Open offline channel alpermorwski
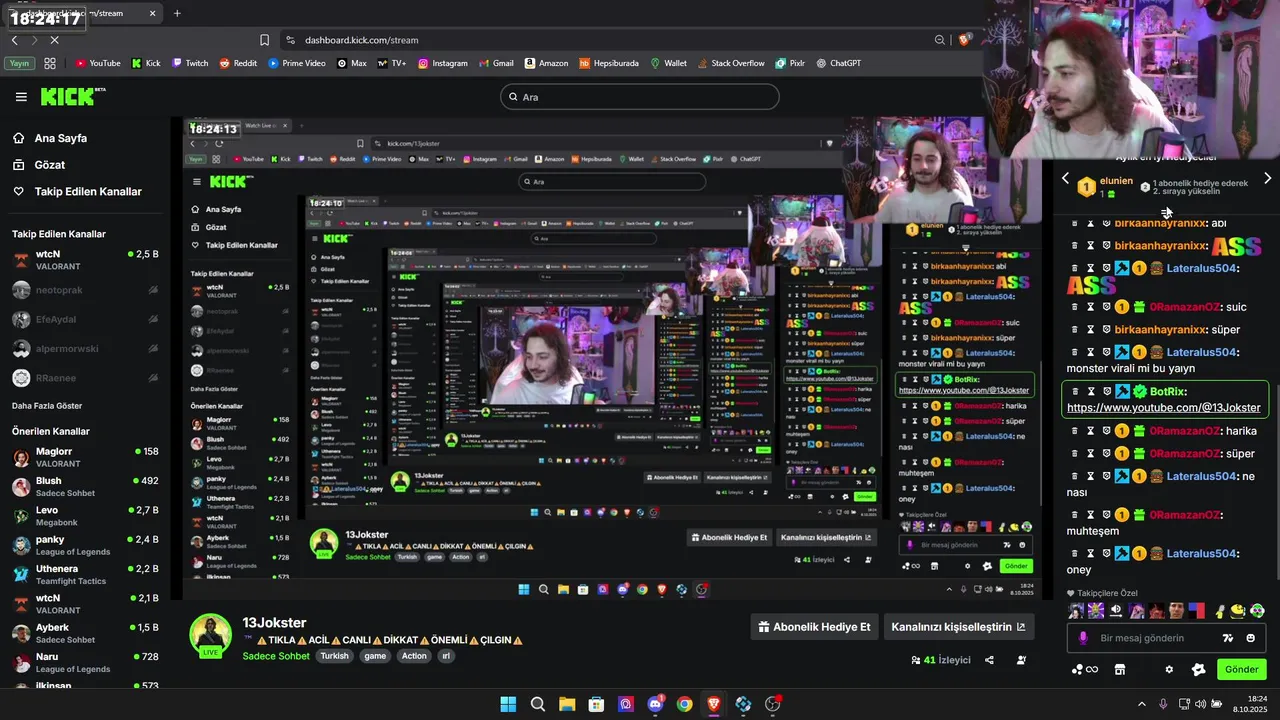Viewport: 1280px width, 720px height. click(x=85, y=349)
